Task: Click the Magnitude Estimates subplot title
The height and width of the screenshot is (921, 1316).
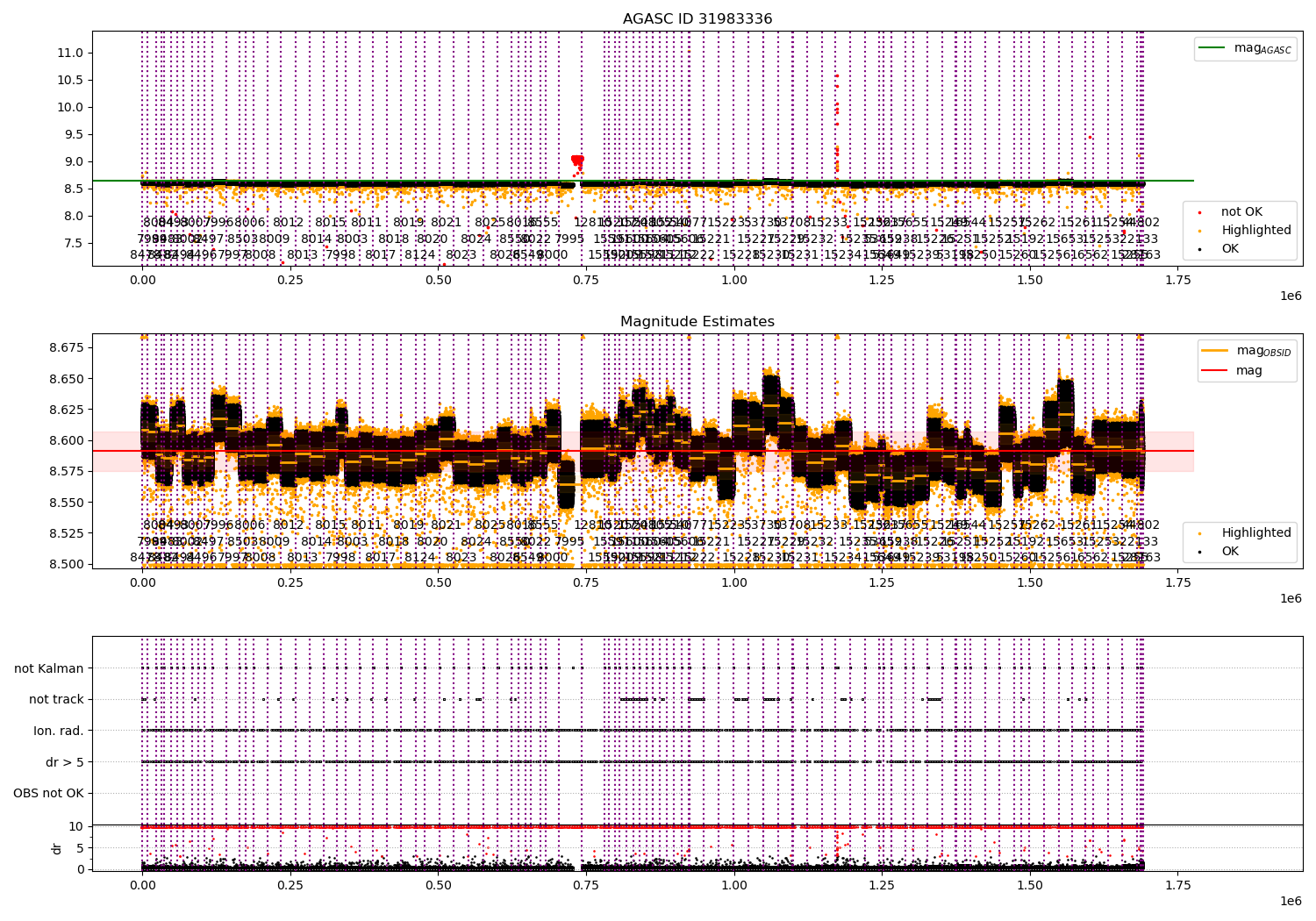Action: coord(697,322)
